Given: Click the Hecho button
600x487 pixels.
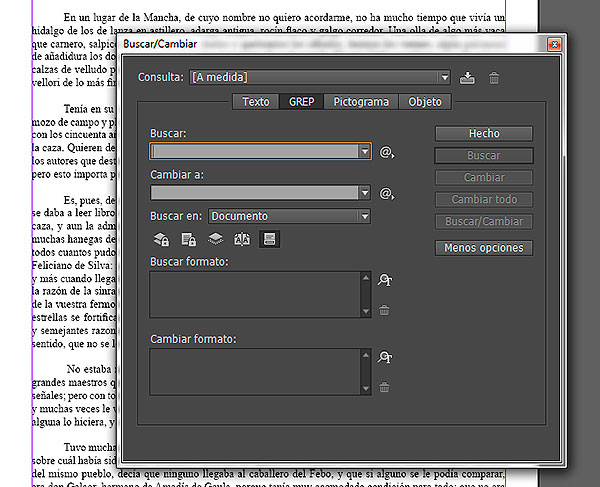Looking at the screenshot, I should (484, 134).
